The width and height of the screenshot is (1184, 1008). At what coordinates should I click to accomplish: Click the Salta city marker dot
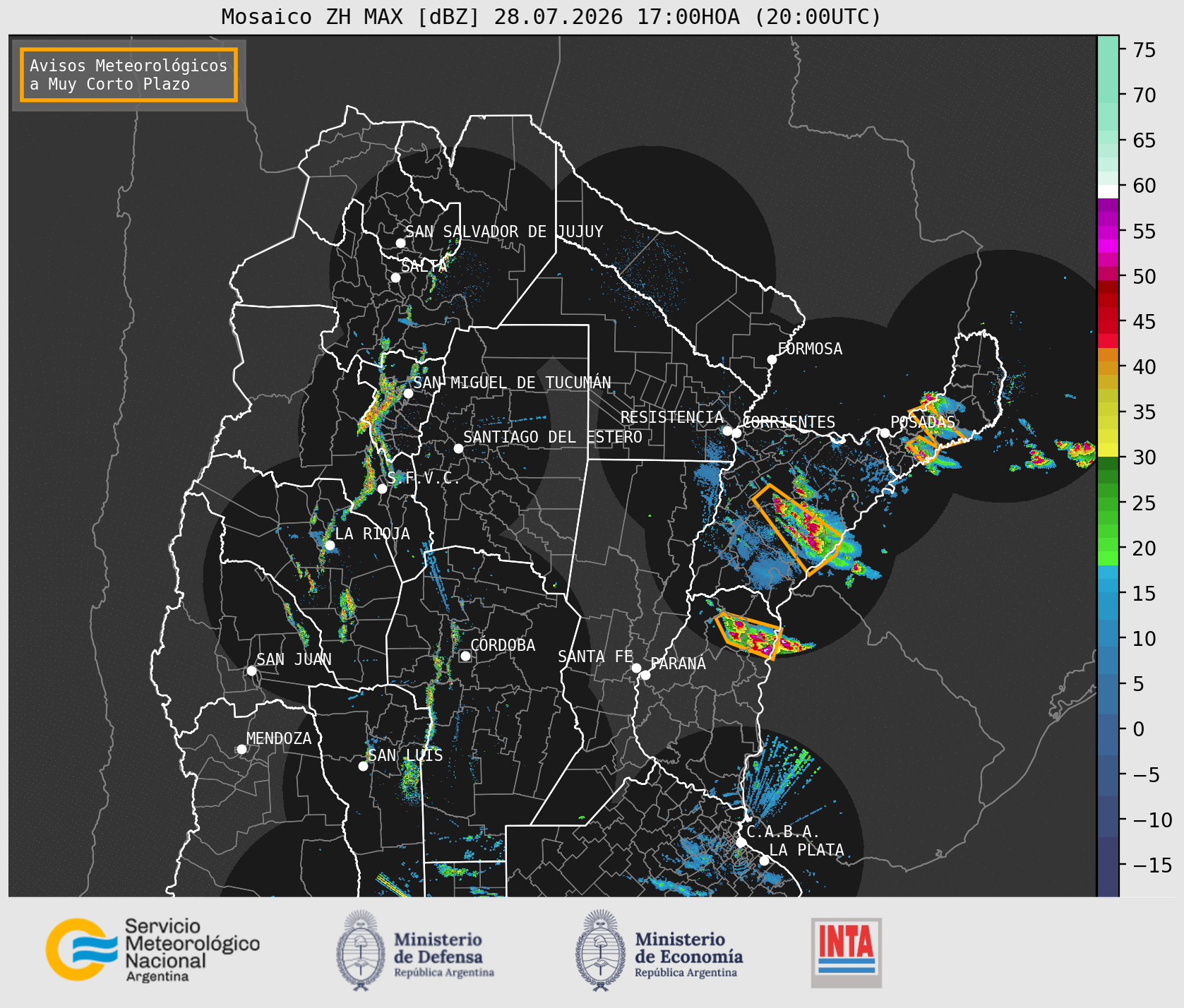coord(395,277)
